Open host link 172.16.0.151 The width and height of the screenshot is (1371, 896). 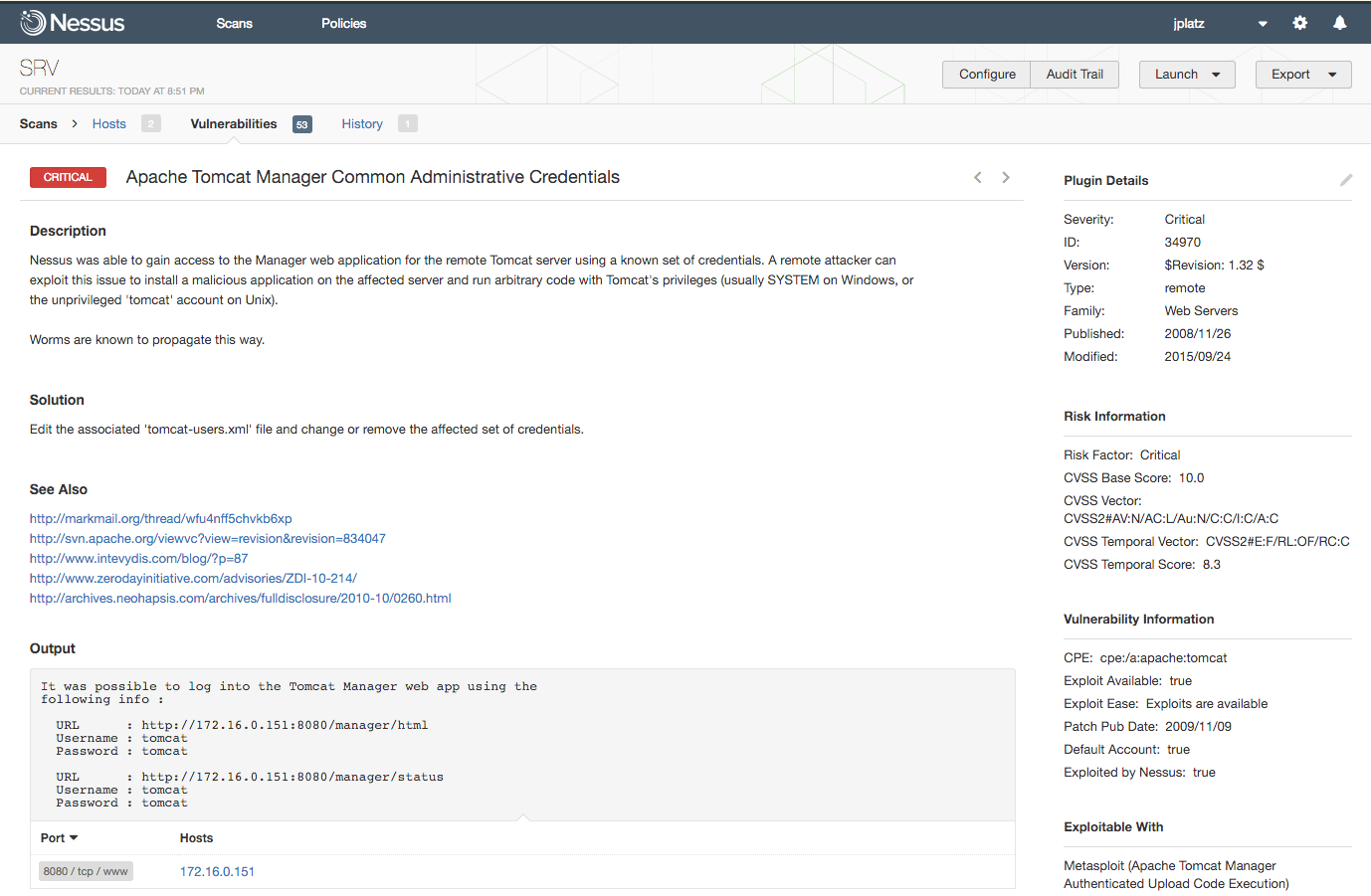(x=217, y=872)
